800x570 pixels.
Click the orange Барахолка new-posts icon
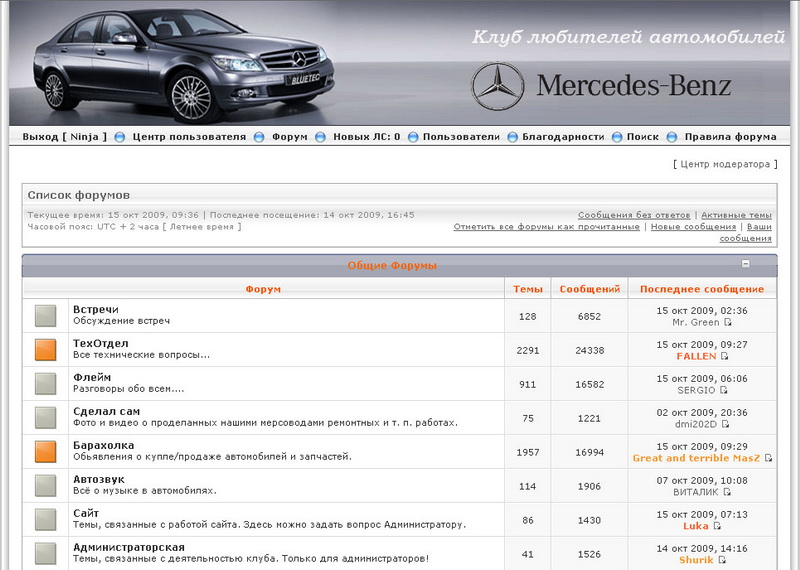click(x=45, y=452)
